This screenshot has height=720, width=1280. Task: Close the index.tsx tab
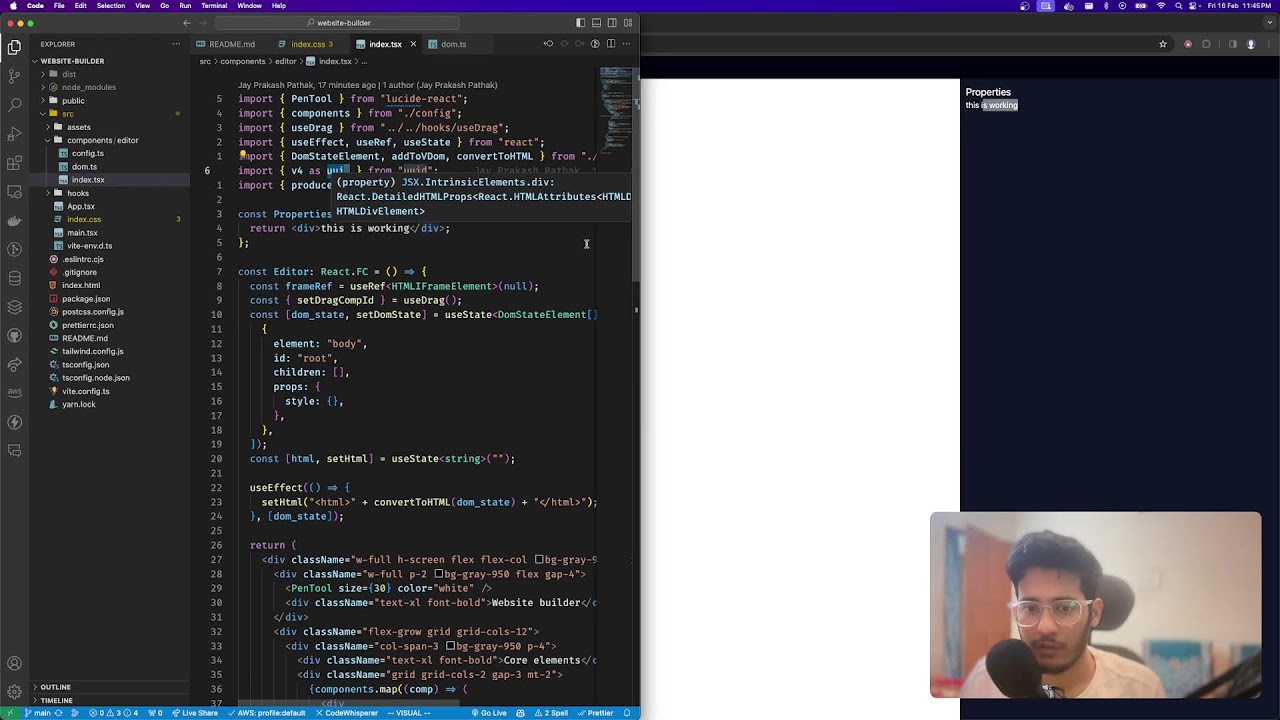[x=413, y=44]
